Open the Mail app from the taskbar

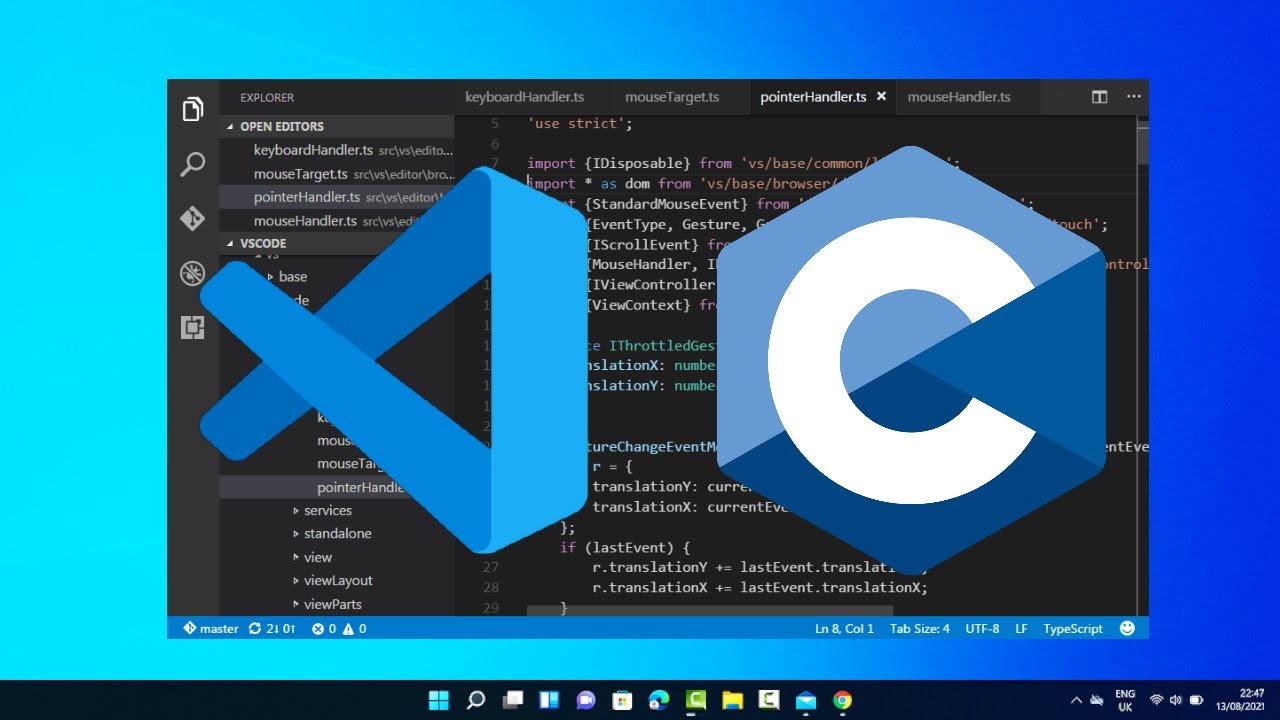click(806, 700)
